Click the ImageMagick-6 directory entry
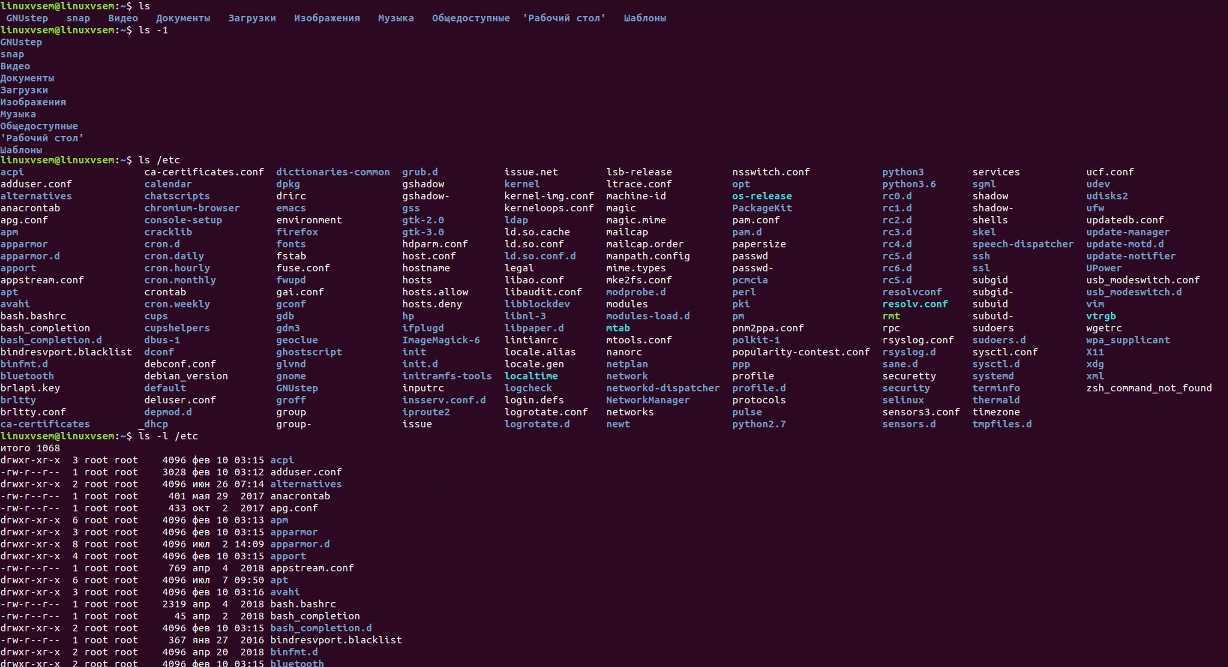Viewport: 1228px width, 667px height. click(x=440, y=340)
